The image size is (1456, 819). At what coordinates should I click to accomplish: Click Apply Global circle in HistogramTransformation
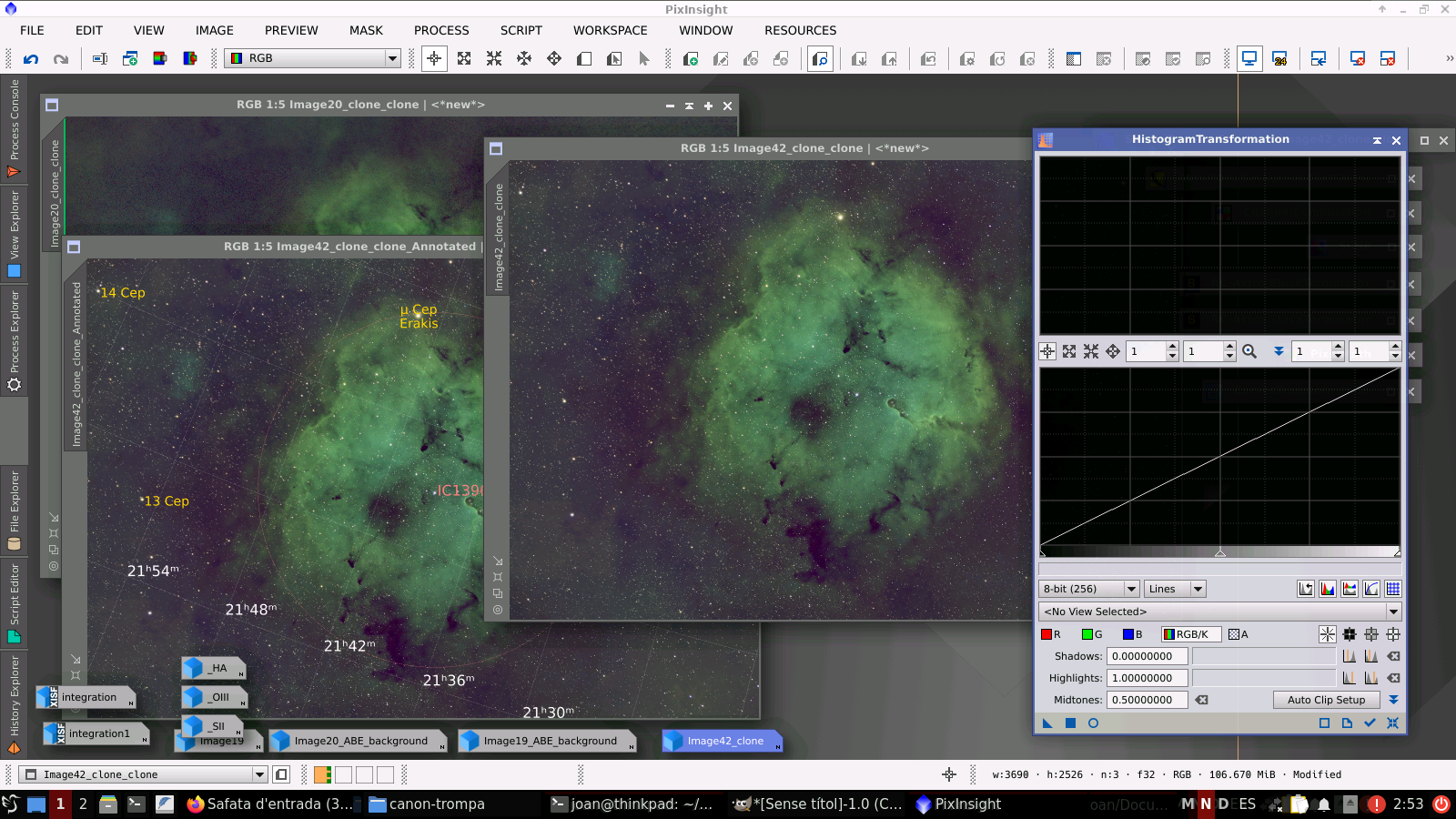click(1093, 723)
